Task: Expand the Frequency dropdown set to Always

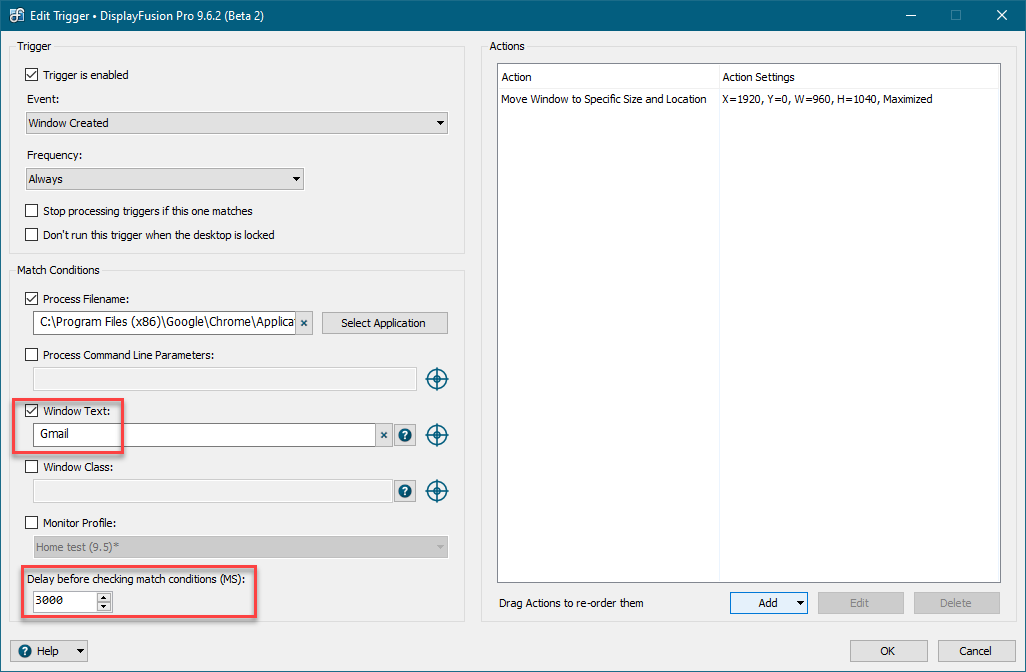Action: [165, 179]
